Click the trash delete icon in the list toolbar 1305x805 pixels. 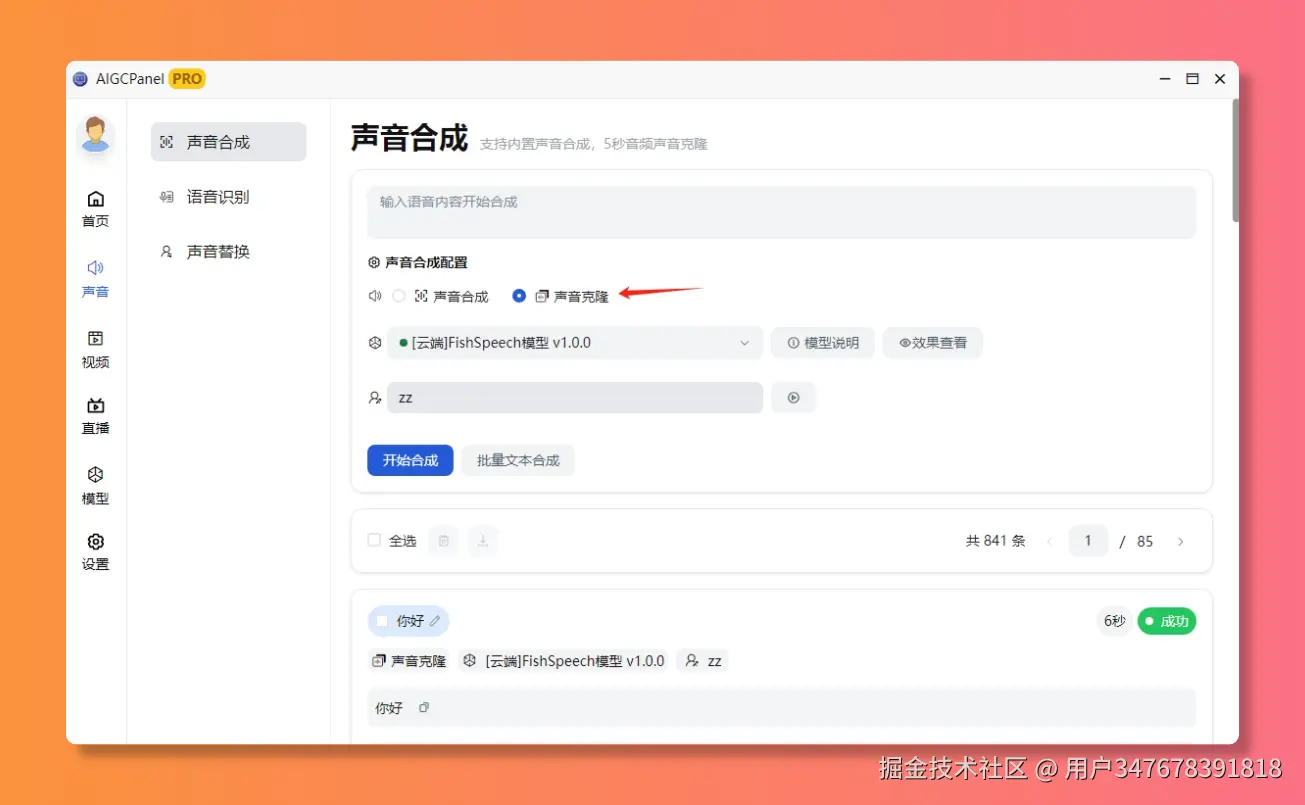click(x=444, y=541)
